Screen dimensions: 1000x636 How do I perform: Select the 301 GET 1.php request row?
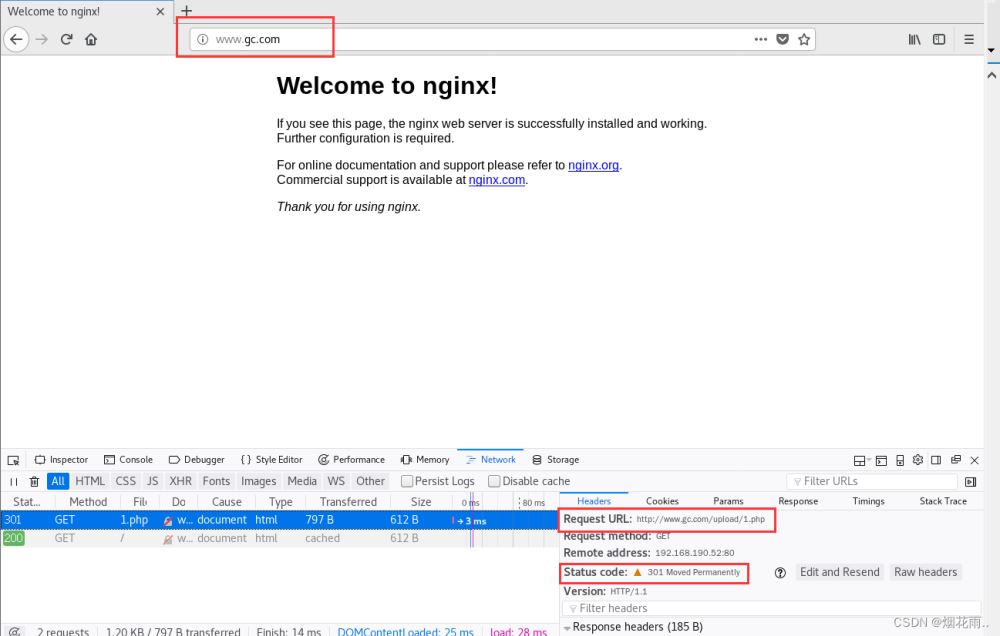(279, 520)
